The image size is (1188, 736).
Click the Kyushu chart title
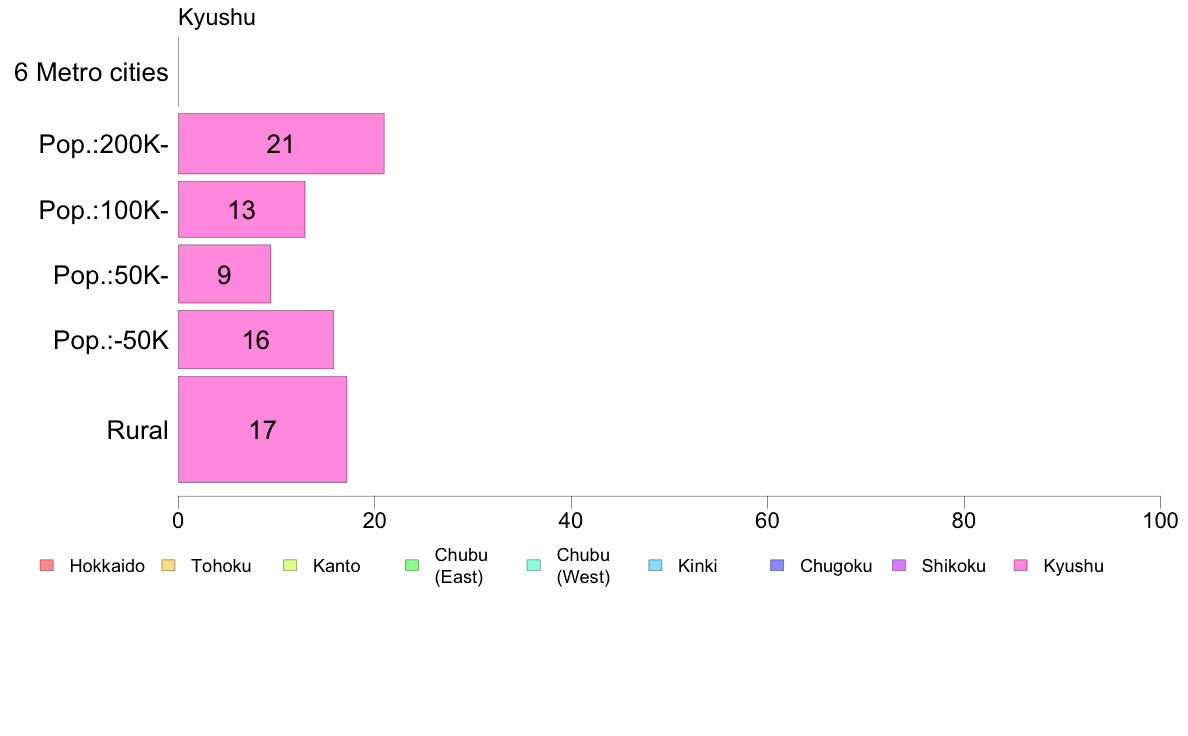click(217, 17)
